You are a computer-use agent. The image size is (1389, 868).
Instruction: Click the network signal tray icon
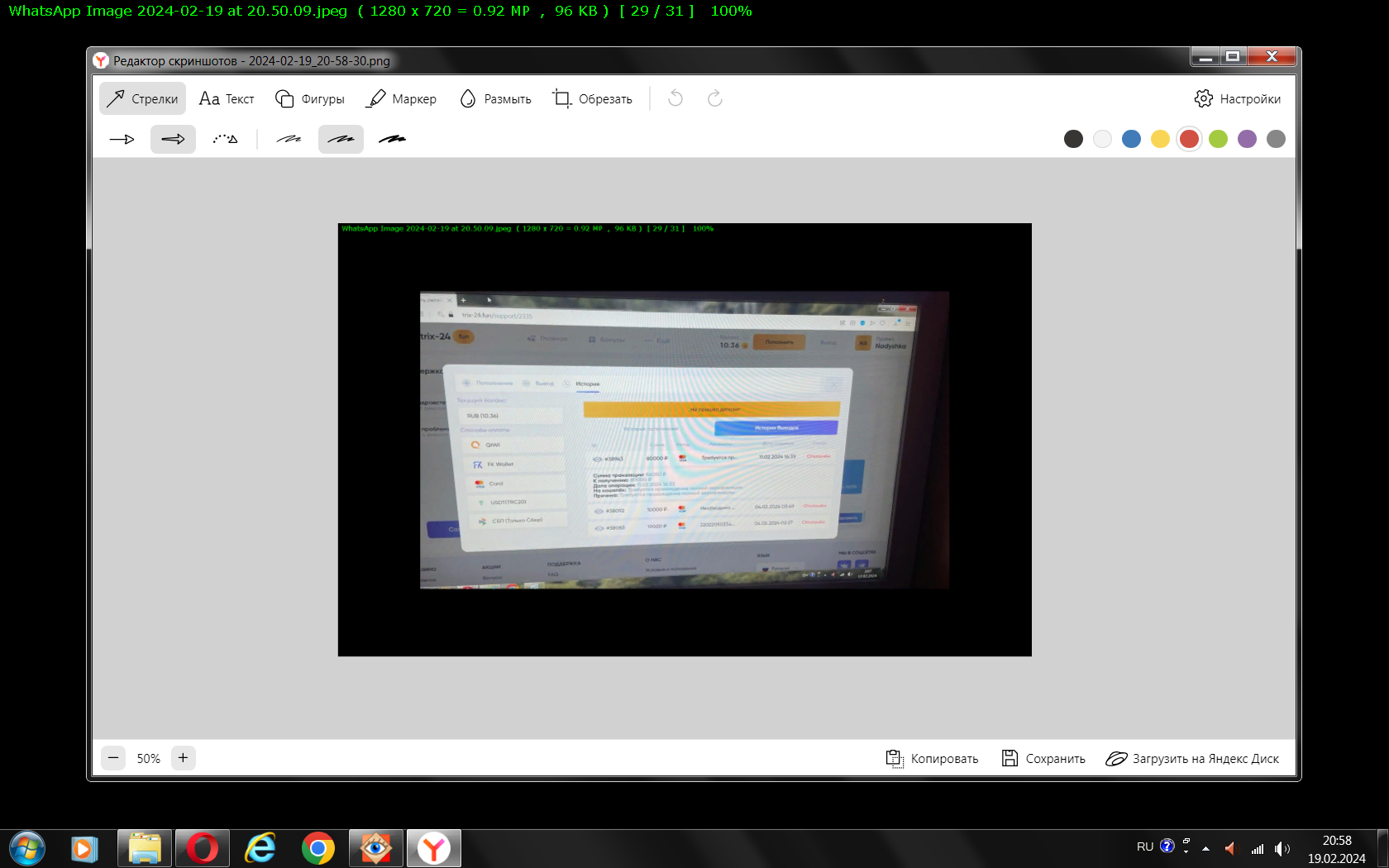[1258, 848]
